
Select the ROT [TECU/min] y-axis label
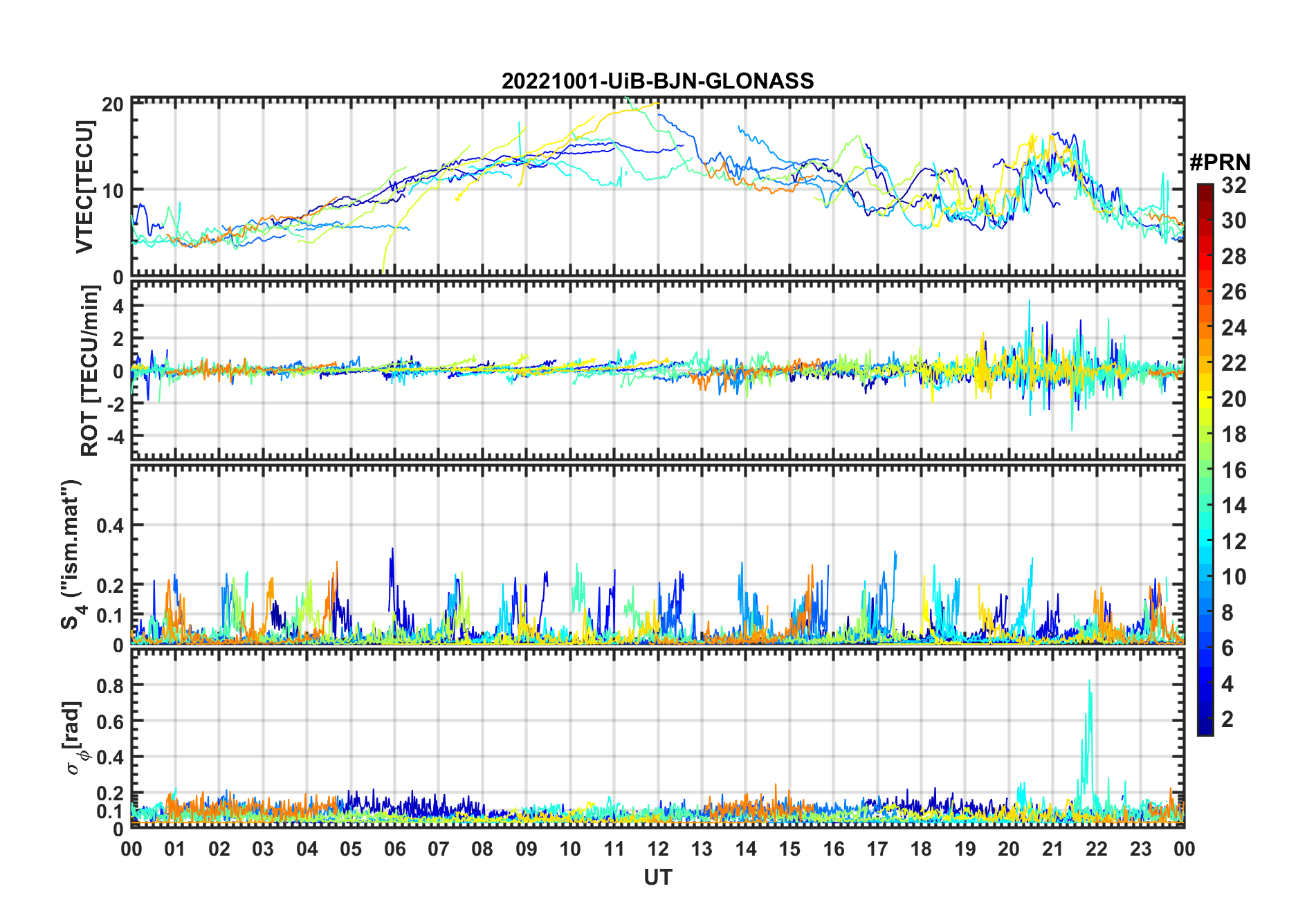[89, 371]
